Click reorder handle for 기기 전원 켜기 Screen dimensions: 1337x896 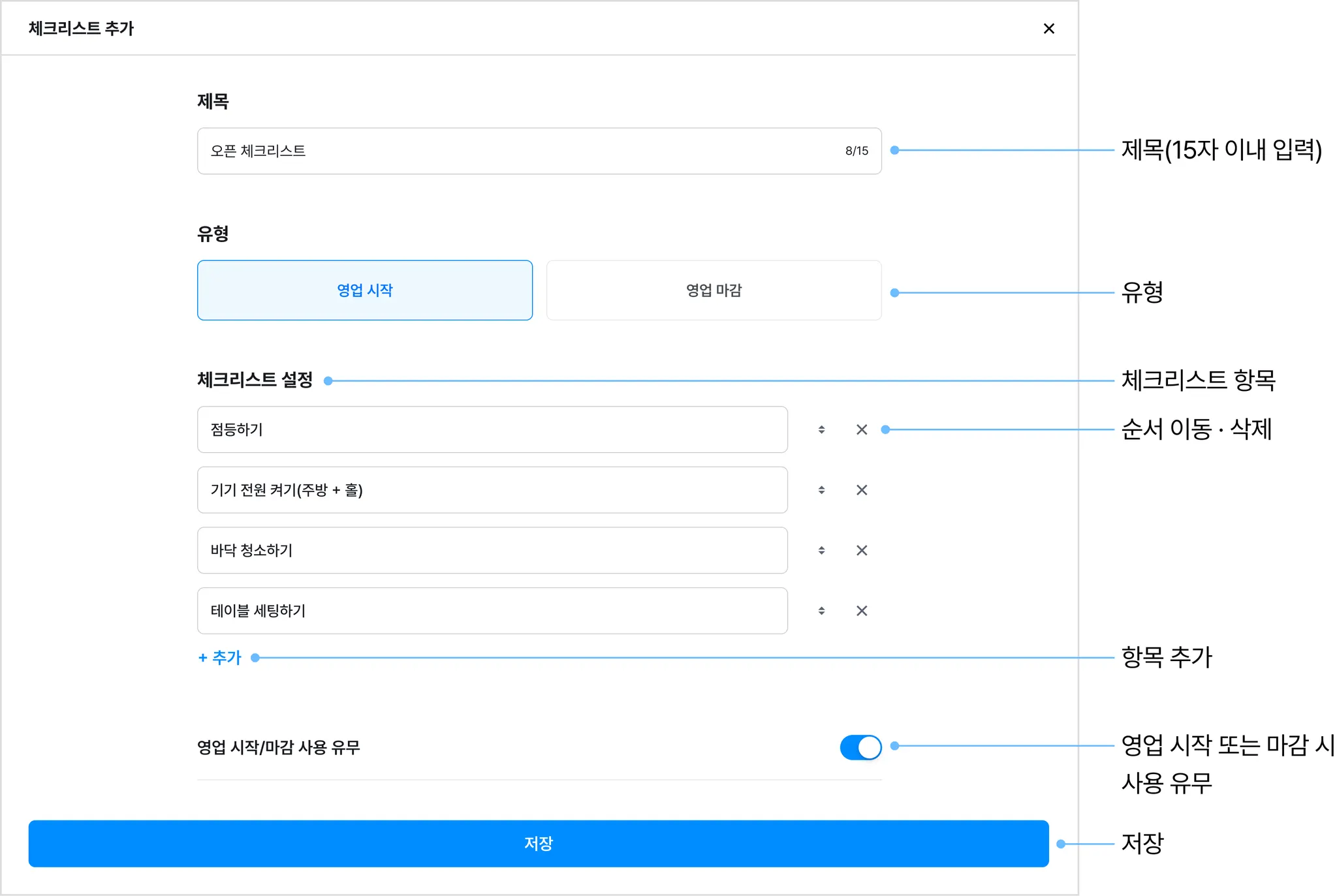coord(821,490)
